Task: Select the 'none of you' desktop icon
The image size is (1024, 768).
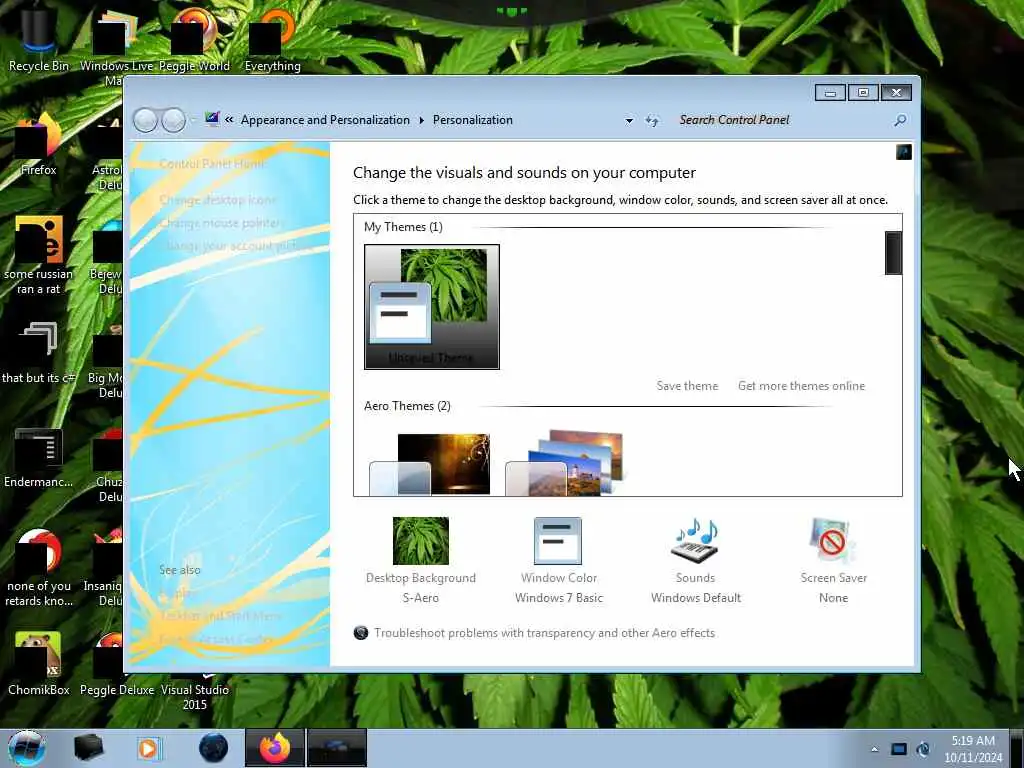Action: [x=39, y=567]
